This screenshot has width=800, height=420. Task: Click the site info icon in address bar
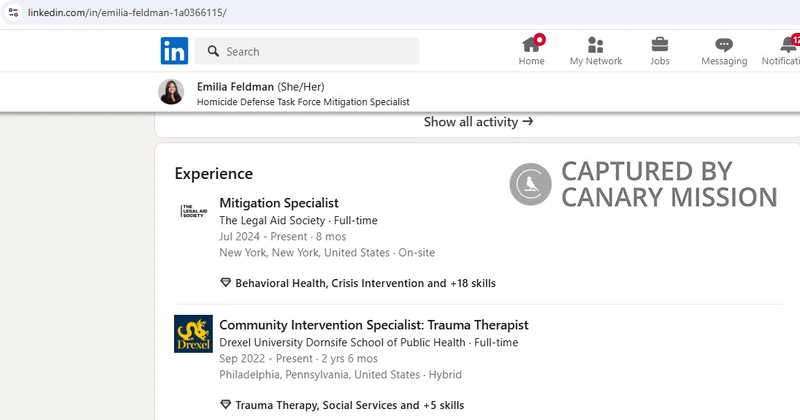(x=13, y=12)
